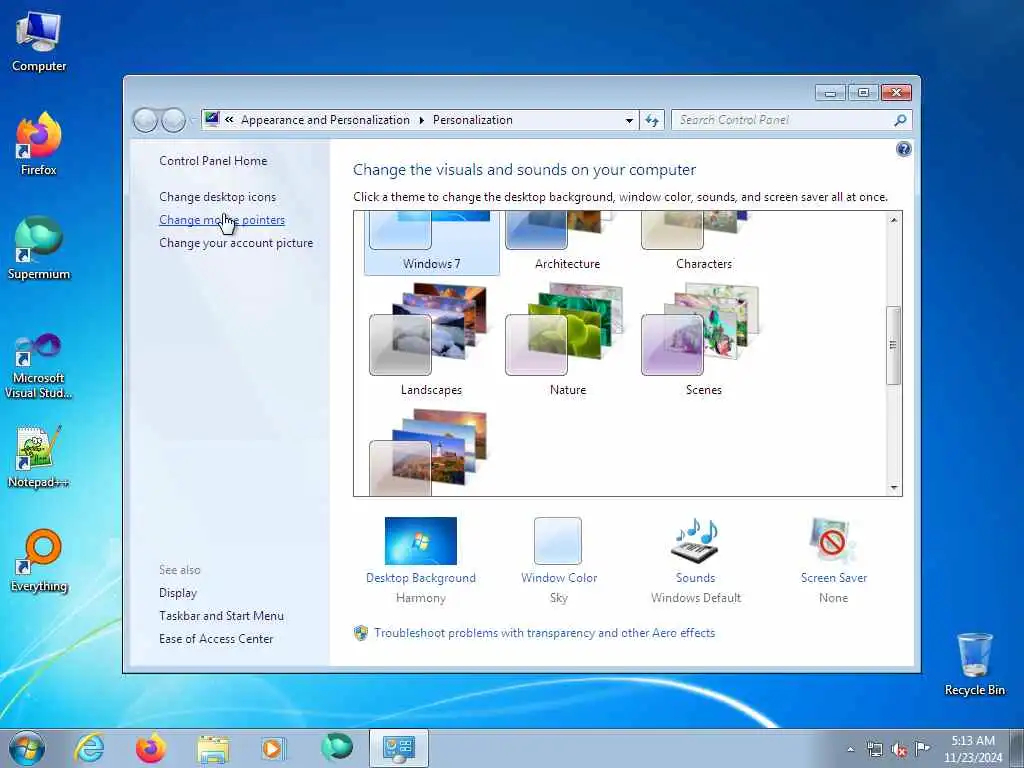
Task: Launch Internet Explorer from the taskbar
Action: [89, 748]
